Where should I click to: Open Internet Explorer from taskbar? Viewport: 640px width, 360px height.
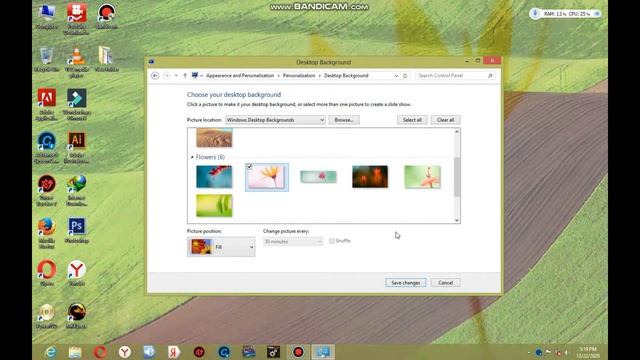pos(51,352)
